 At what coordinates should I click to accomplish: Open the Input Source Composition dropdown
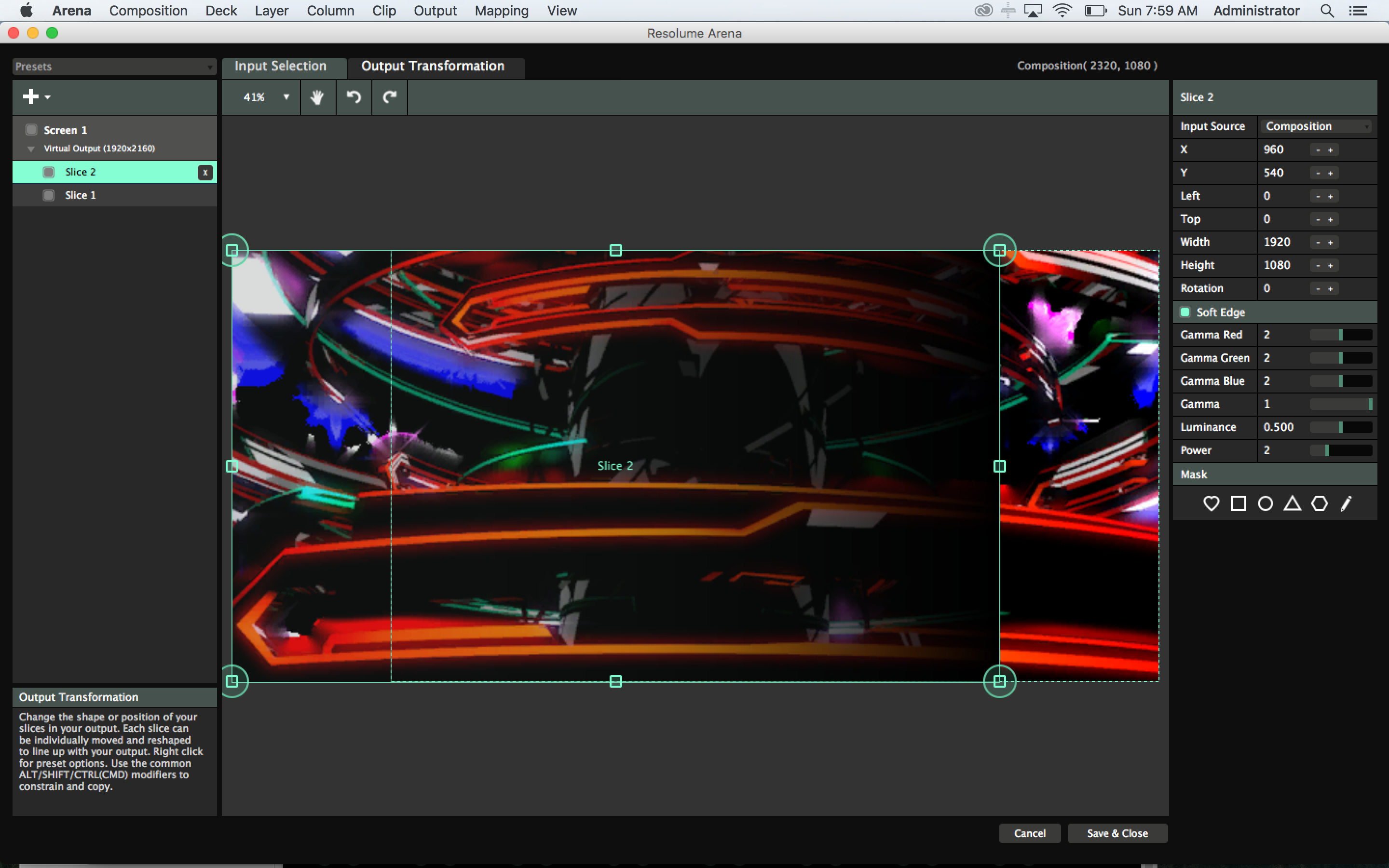pyautogui.click(x=1317, y=126)
